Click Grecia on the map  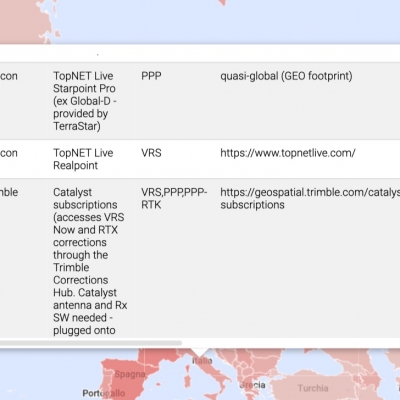(253, 385)
